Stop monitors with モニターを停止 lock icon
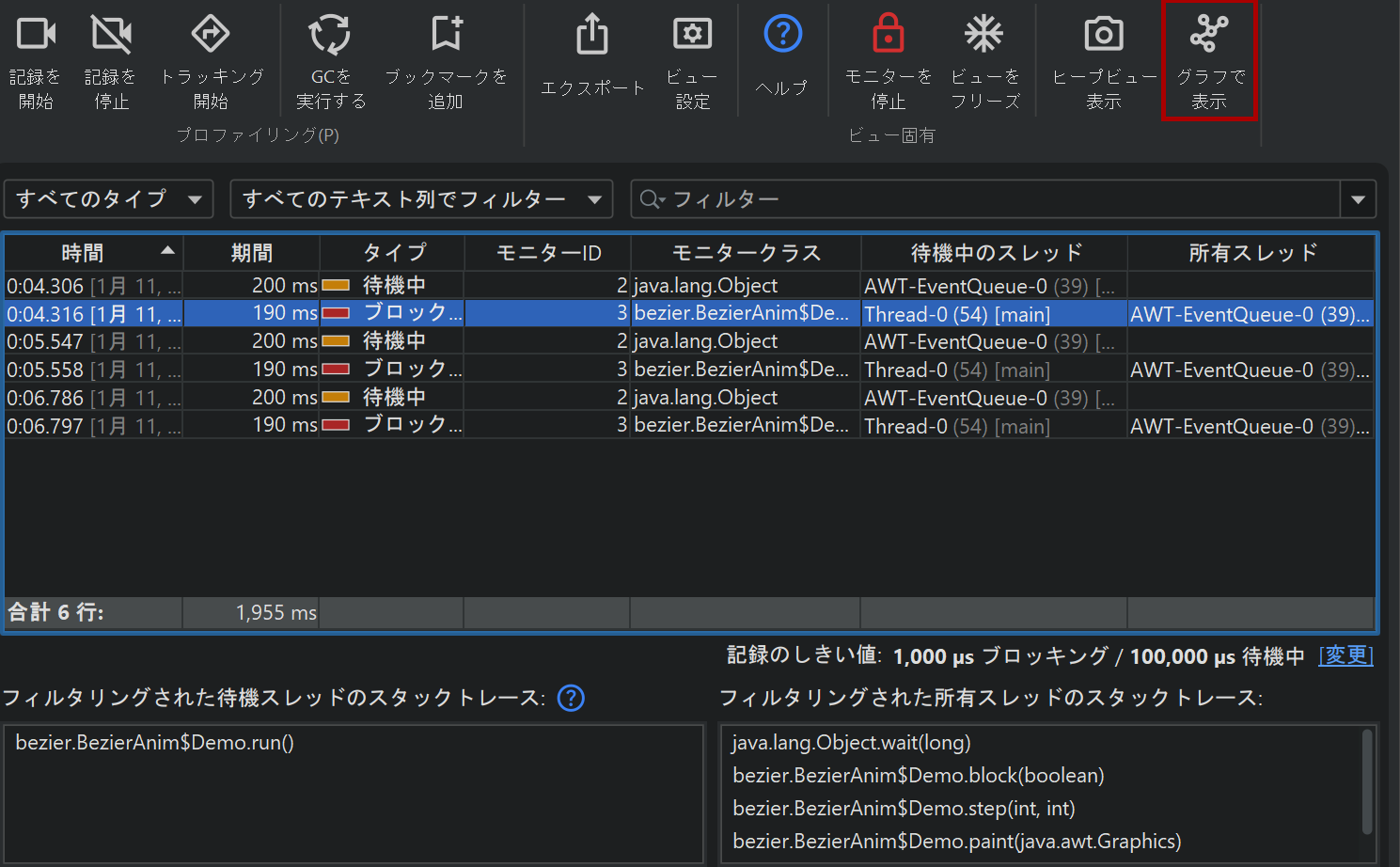 click(x=888, y=35)
